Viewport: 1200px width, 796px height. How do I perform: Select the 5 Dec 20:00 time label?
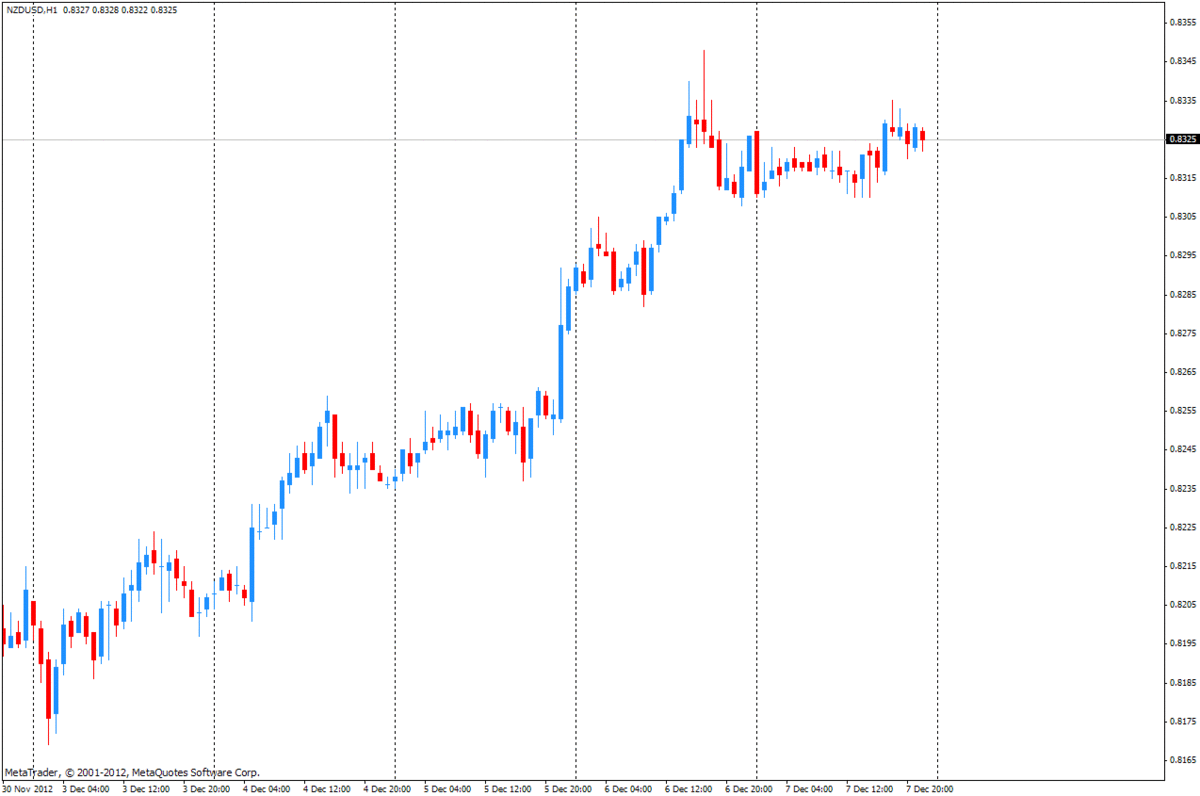pos(568,789)
